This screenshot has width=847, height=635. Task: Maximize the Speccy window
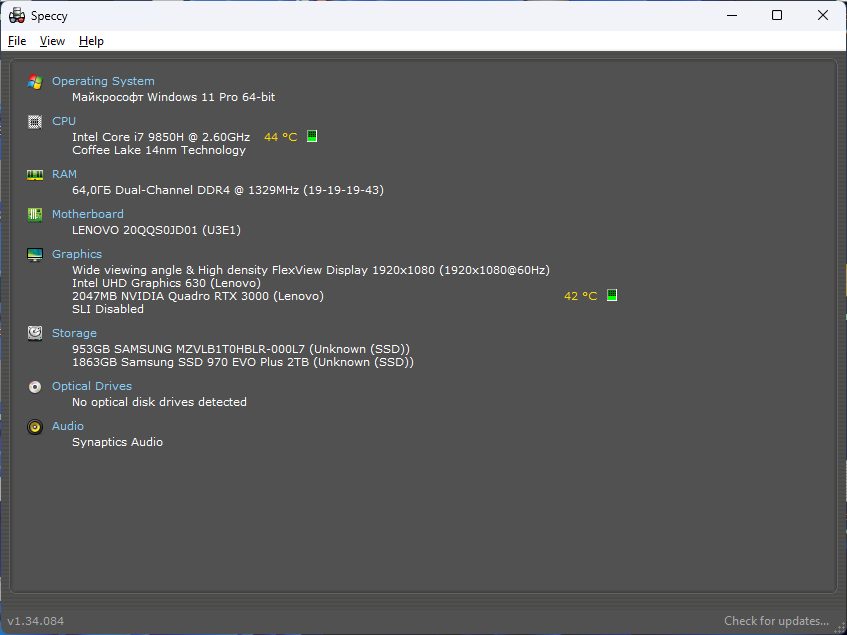click(777, 15)
